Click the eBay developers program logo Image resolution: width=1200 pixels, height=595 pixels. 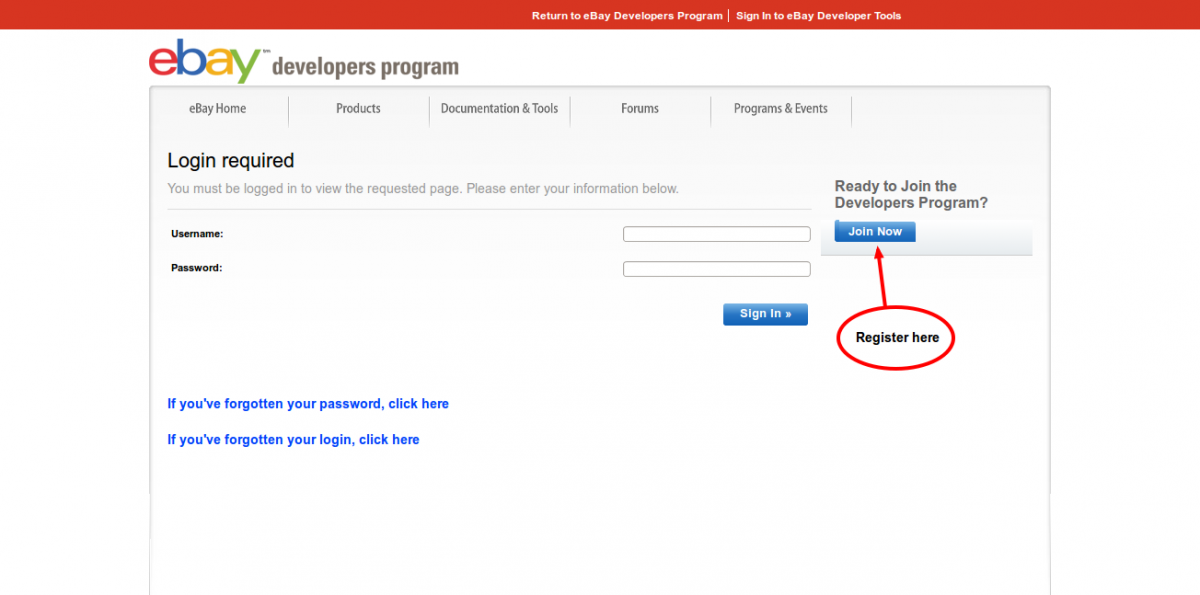pos(304,62)
